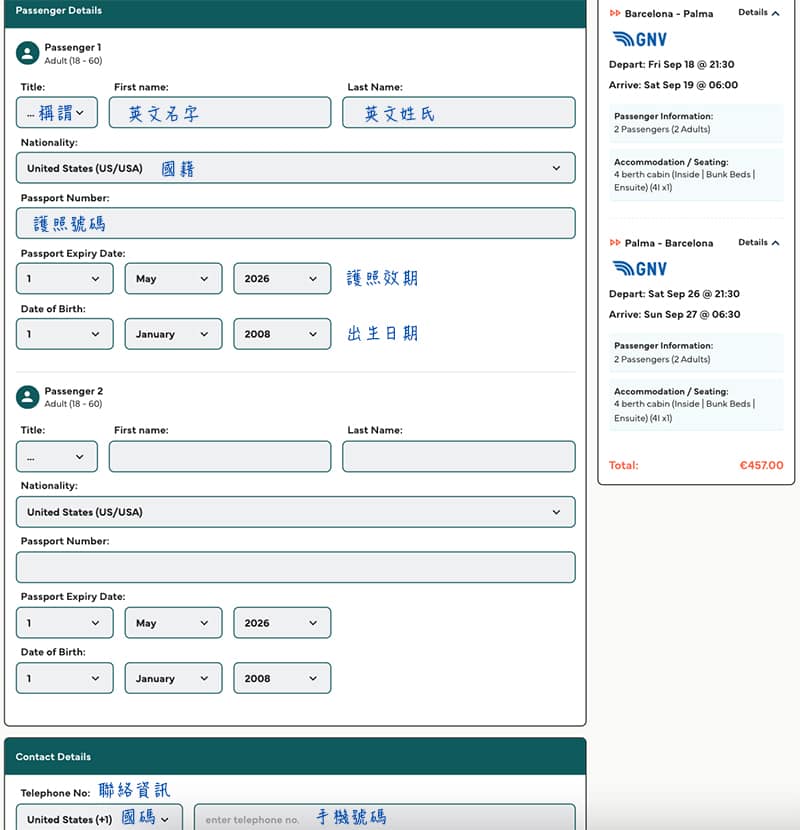Screen dimensions: 800x830
Task: Click Passenger 2 Last Name field
Action: pyautogui.click(x=458, y=457)
